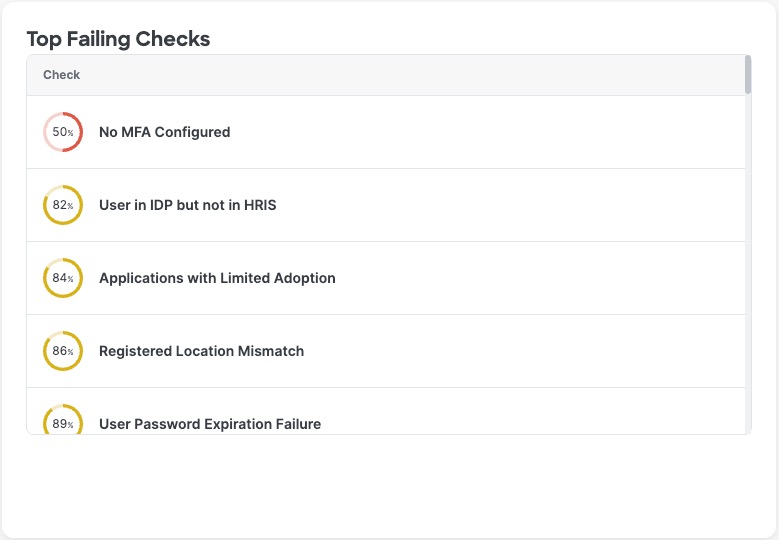Click the table's vertical scrollbar thumb
779x540 pixels.
(x=748, y=75)
